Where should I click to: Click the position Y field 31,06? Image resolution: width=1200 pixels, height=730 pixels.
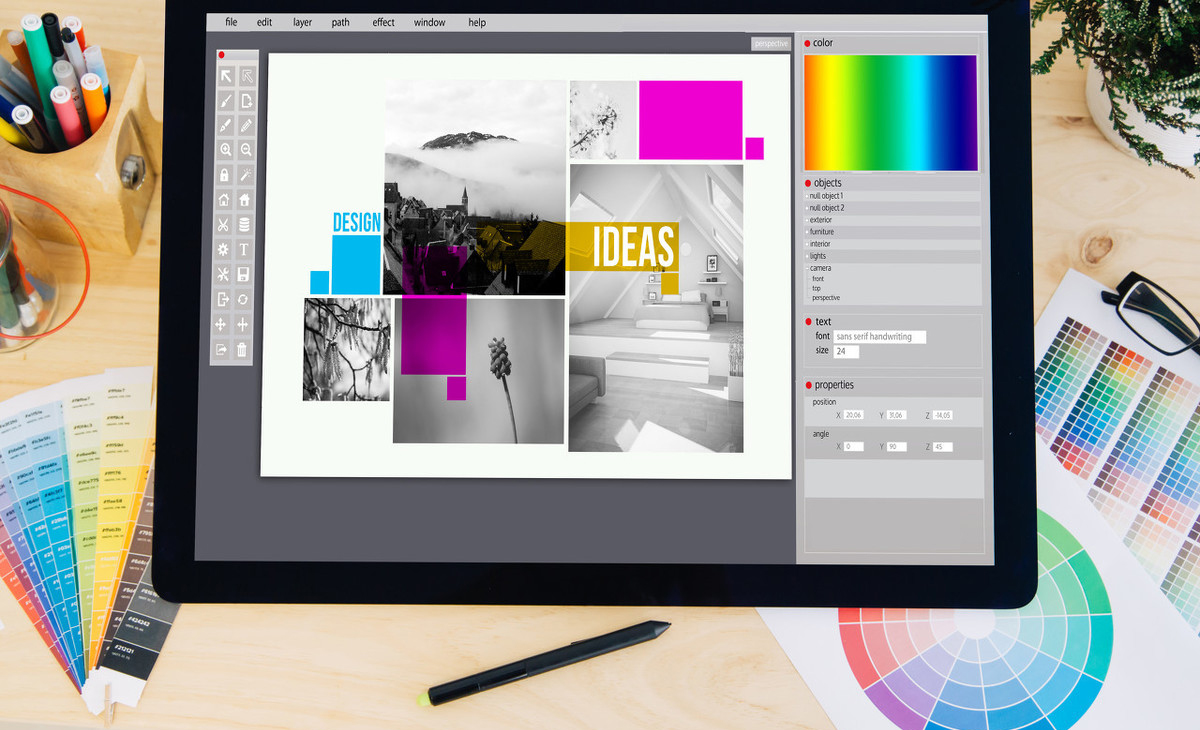[x=897, y=414]
